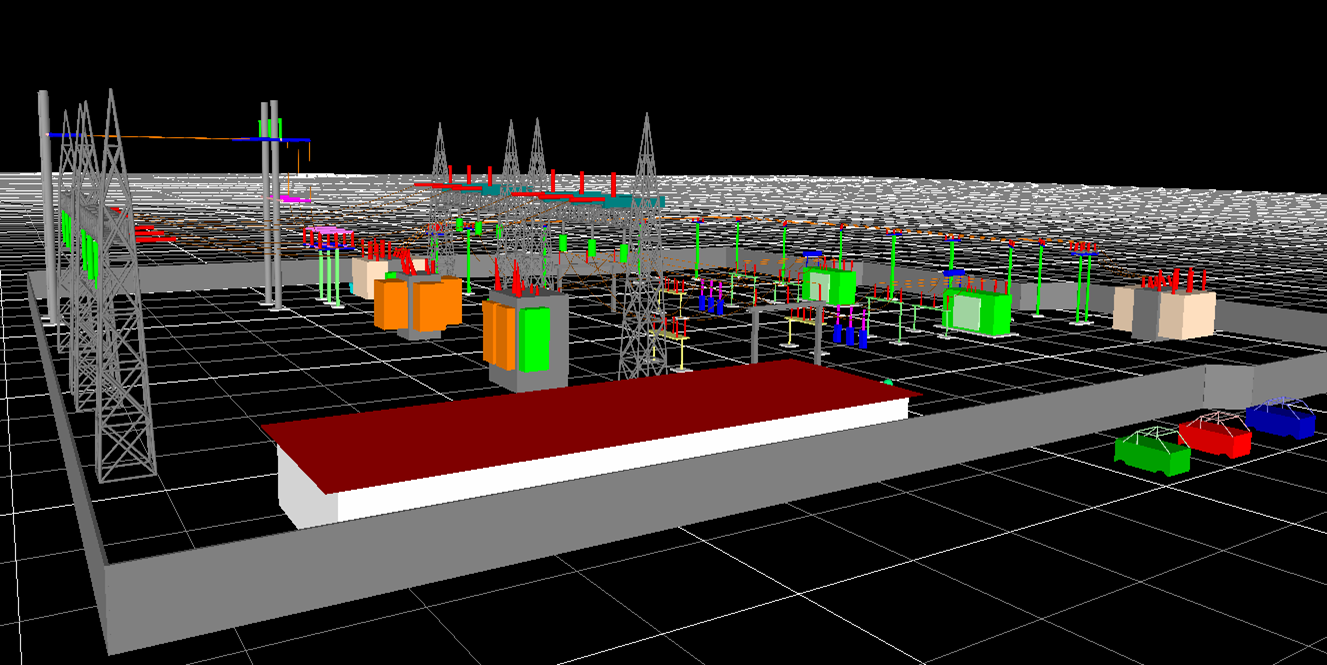Click the green car outside the wall
This screenshot has height=665, width=1327.
coord(1153,452)
